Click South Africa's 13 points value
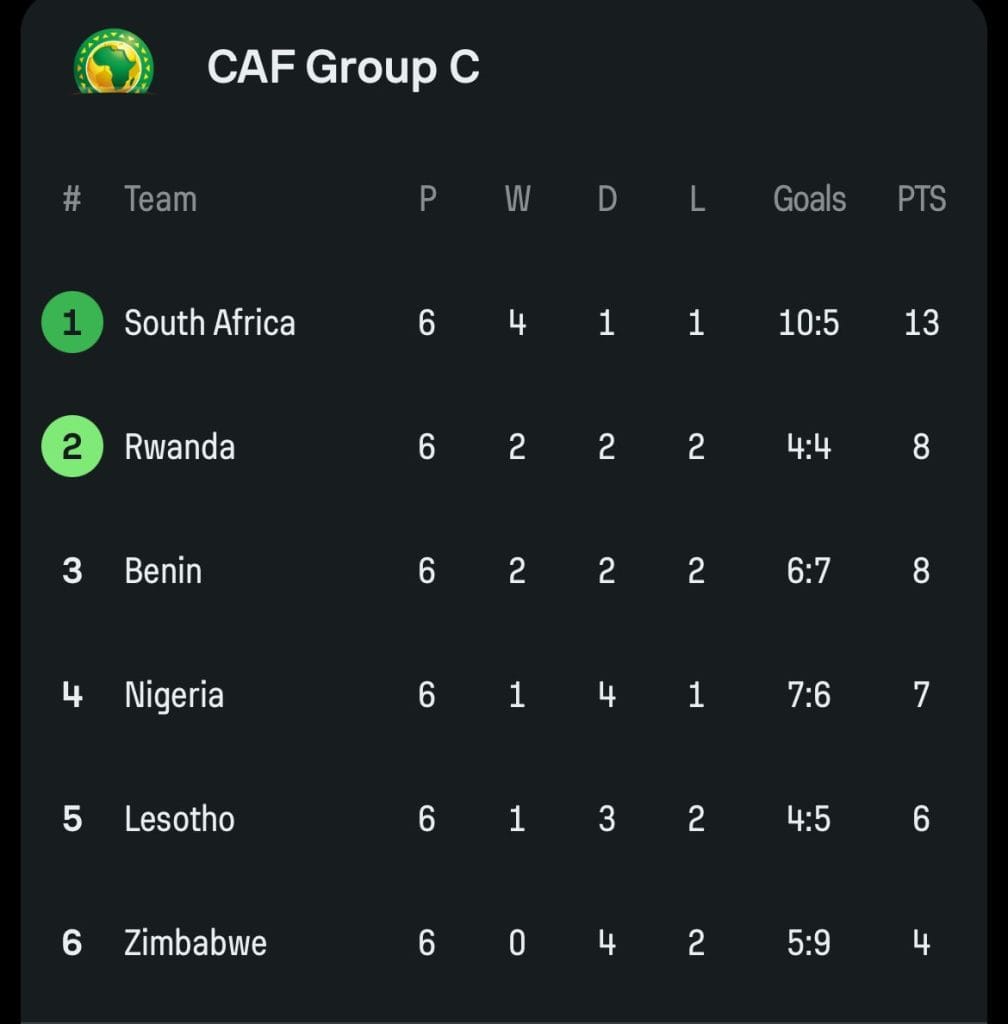 pos(921,323)
